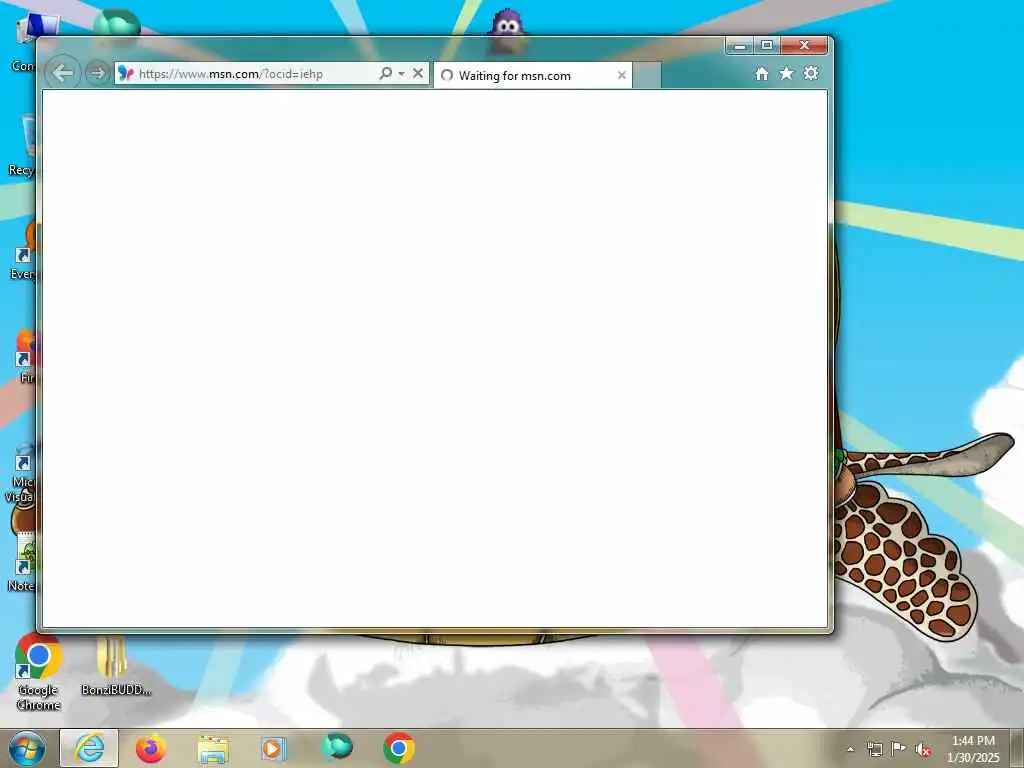The width and height of the screenshot is (1024, 768).
Task: Show hidden tray icons arrow
Action: (x=850, y=749)
